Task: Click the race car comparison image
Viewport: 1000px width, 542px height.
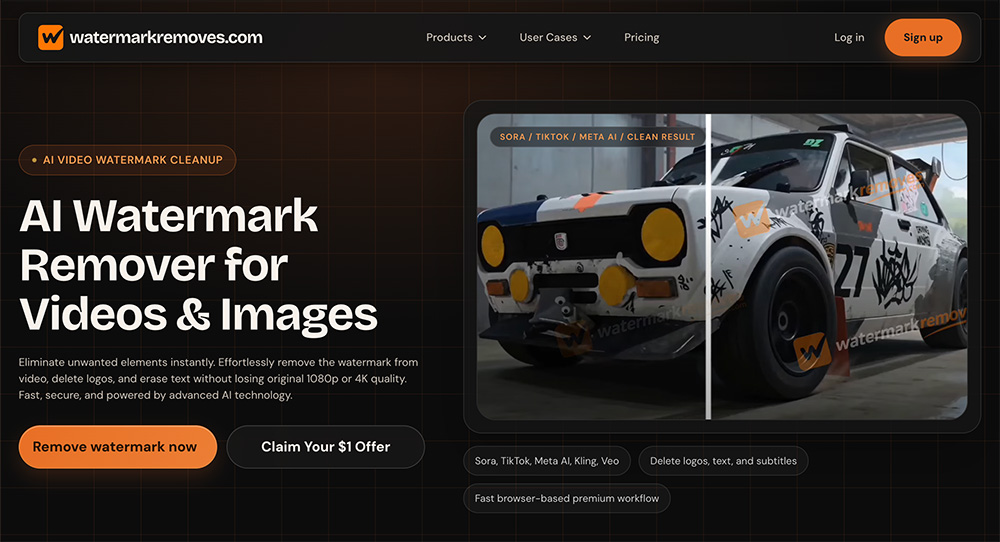Action: [x=722, y=267]
